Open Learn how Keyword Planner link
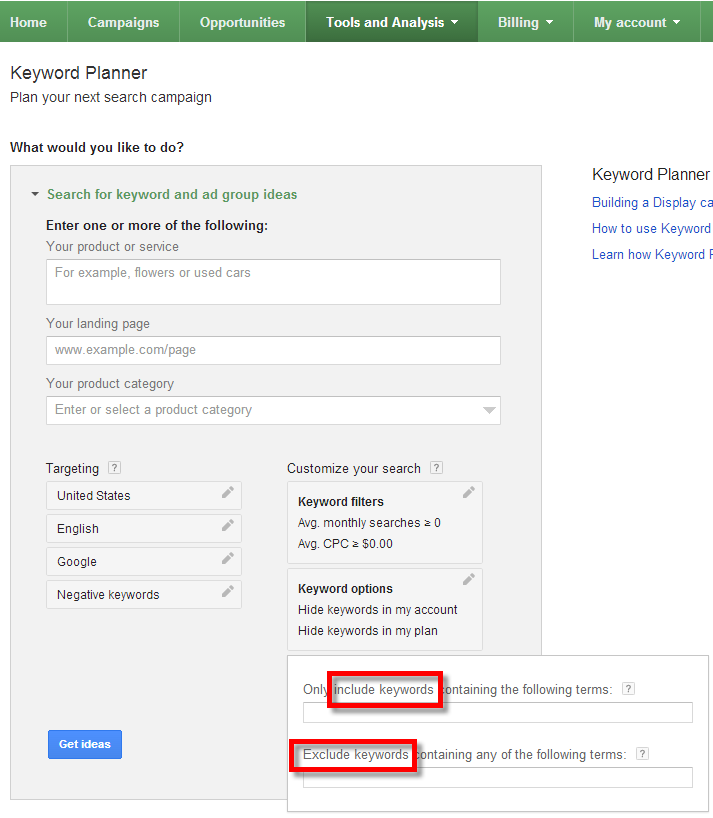The image size is (713, 818). [652, 255]
